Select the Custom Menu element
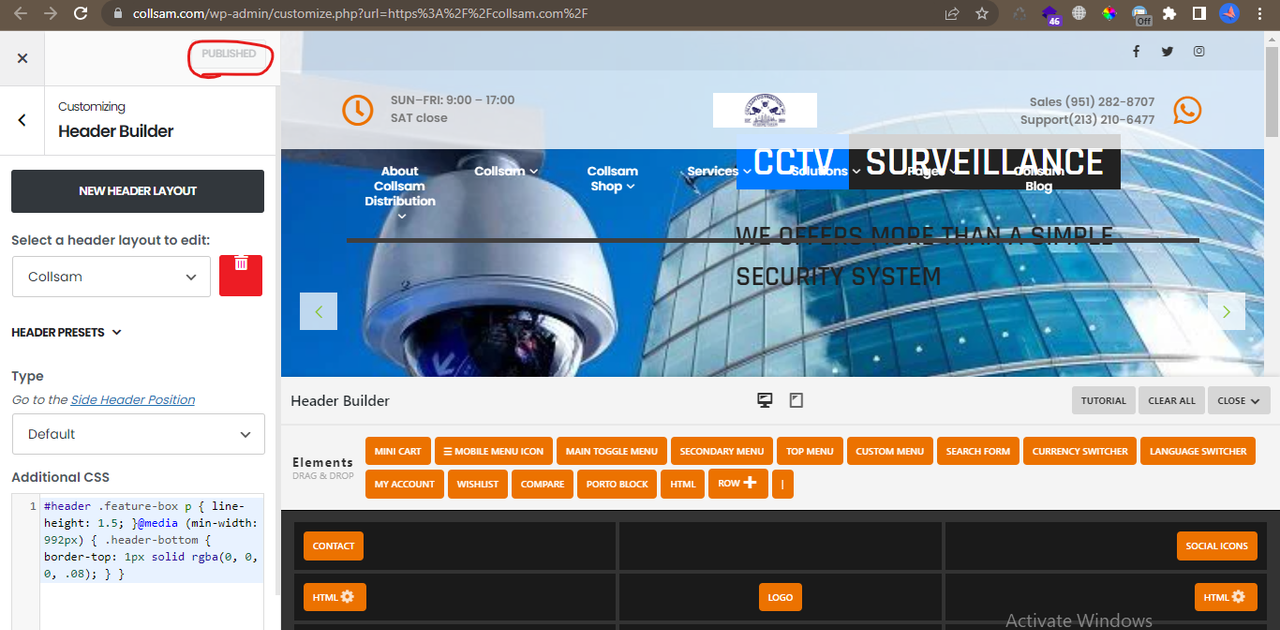Viewport: 1280px width, 630px height. coord(890,451)
